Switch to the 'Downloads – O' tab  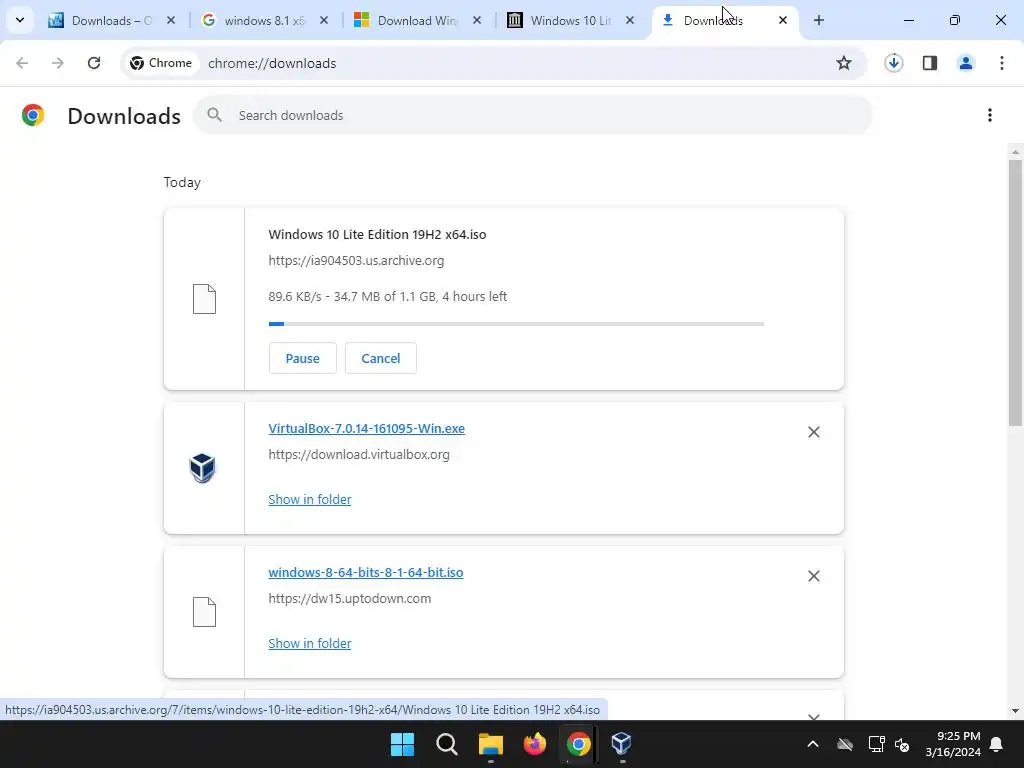(112, 20)
